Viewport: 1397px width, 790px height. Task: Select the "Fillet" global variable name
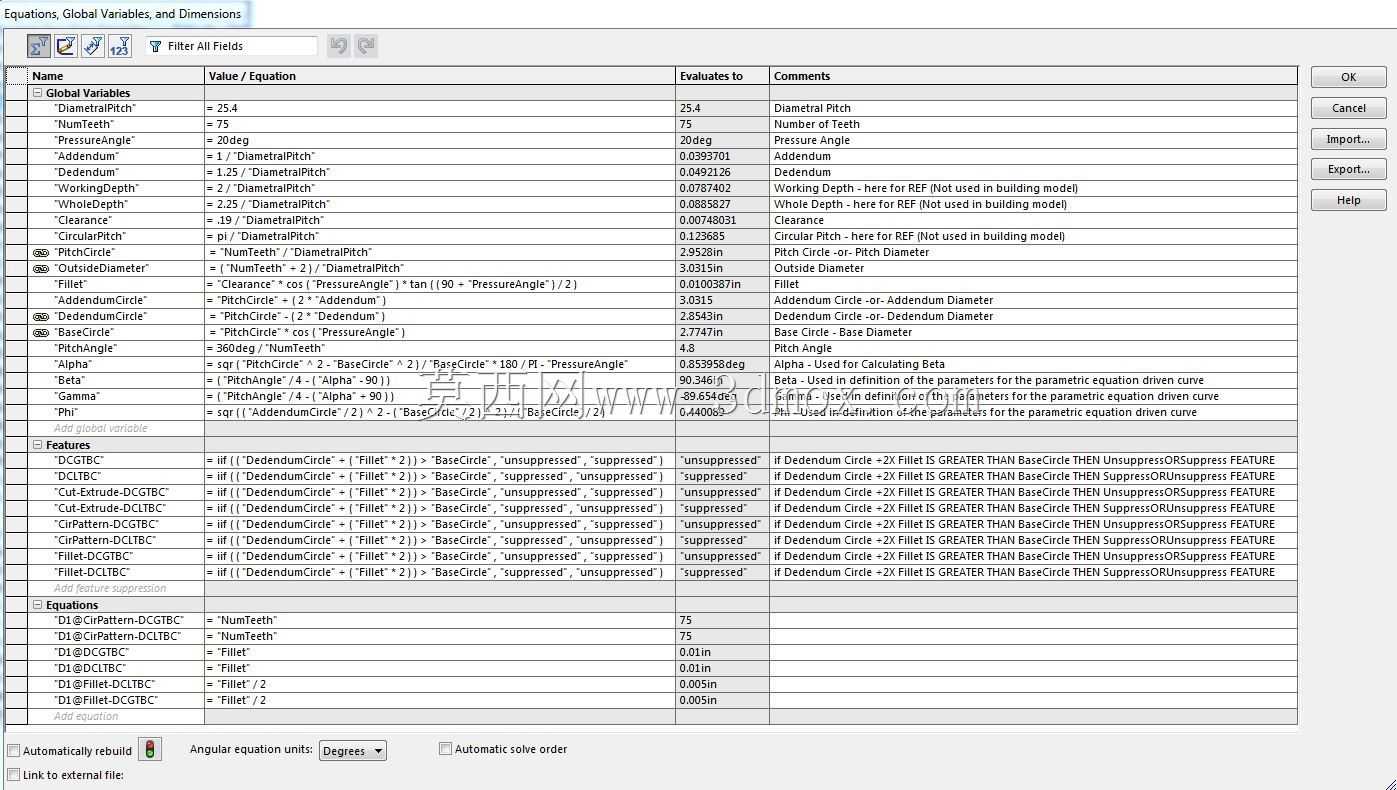coord(70,284)
